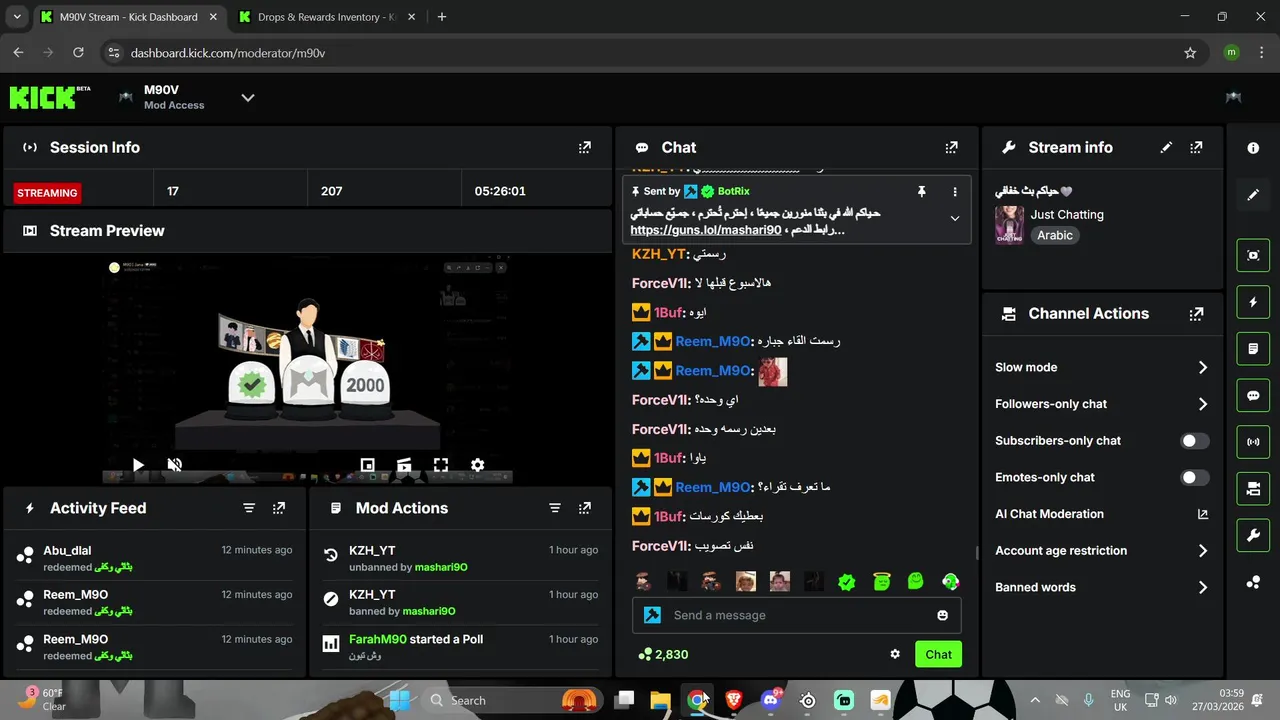This screenshot has width=1280, height=720.
Task: Open Discord from the taskbar
Action: click(771, 700)
